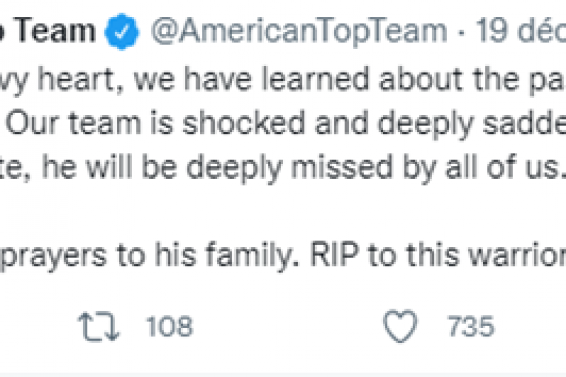Click the empty space between retweet and like
The height and width of the screenshot is (377, 566).
coord(288,326)
